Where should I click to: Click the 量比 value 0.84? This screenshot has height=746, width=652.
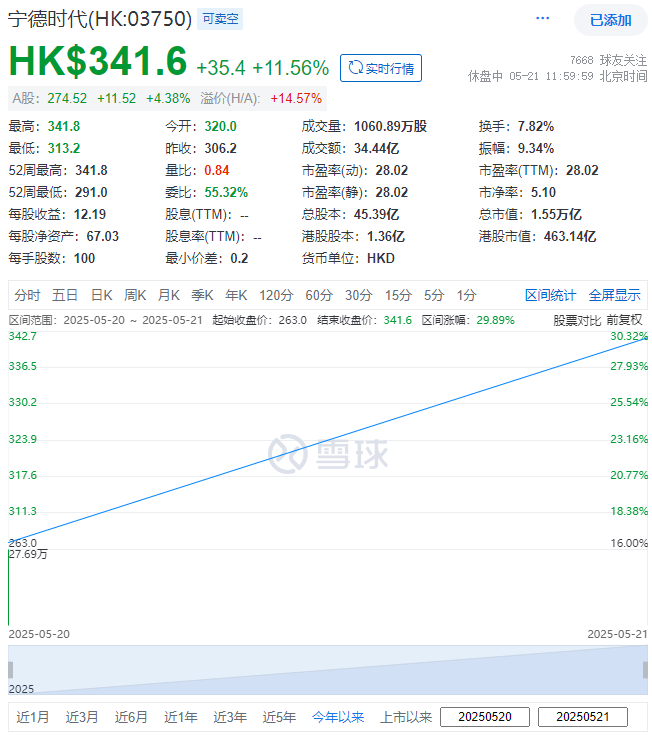[217, 170]
